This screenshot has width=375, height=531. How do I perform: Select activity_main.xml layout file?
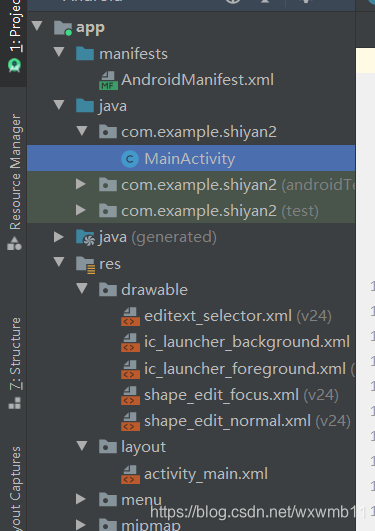(x=206, y=474)
